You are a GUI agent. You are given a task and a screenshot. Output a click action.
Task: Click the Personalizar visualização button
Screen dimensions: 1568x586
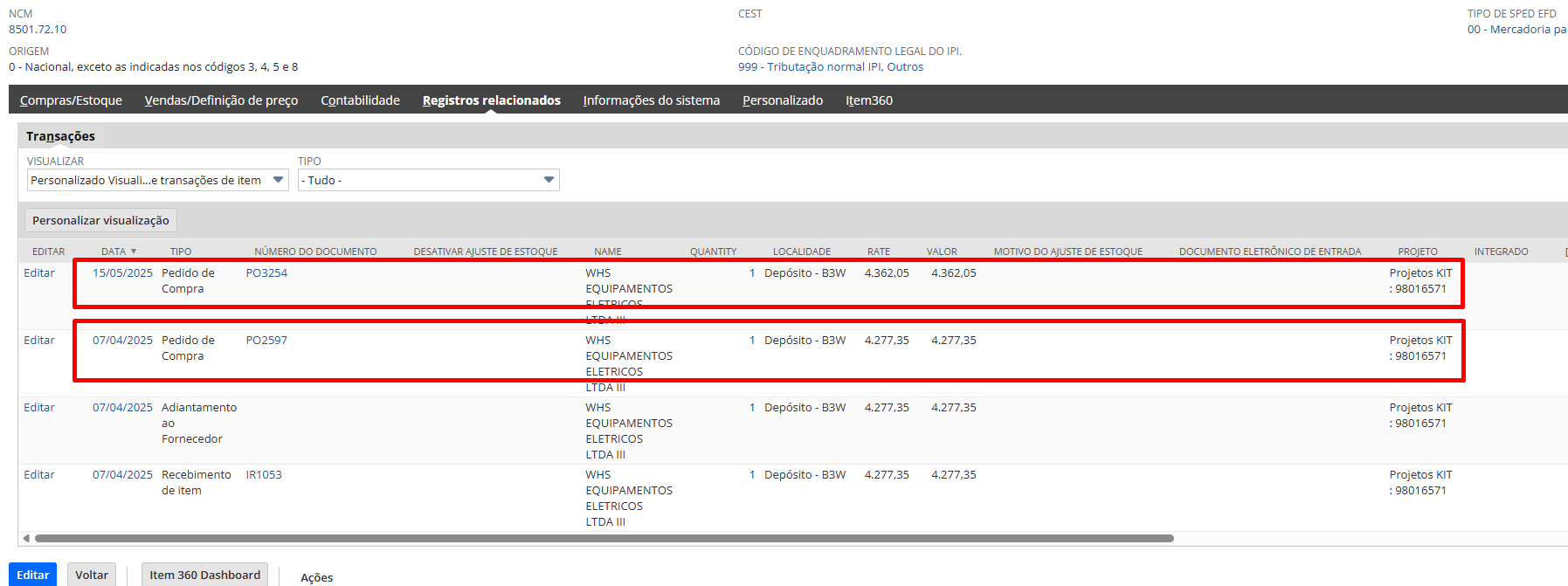click(x=100, y=220)
